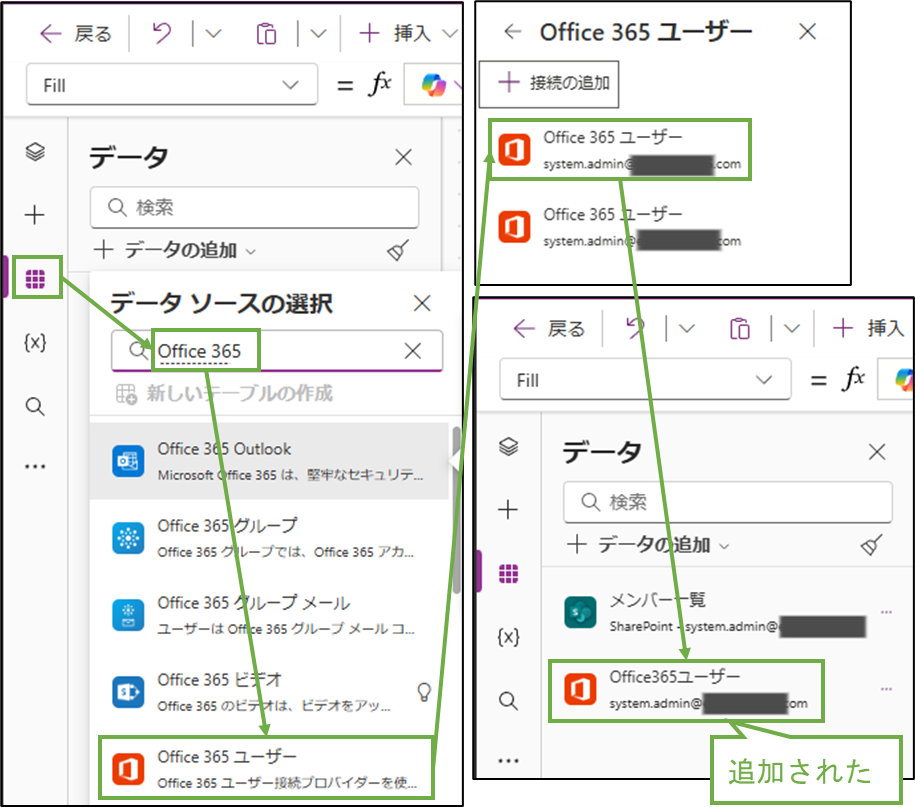Expand the undo dropdown chevron in the left screenshot
The height and width of the screenshot is (807, 915).
(214, 34)
